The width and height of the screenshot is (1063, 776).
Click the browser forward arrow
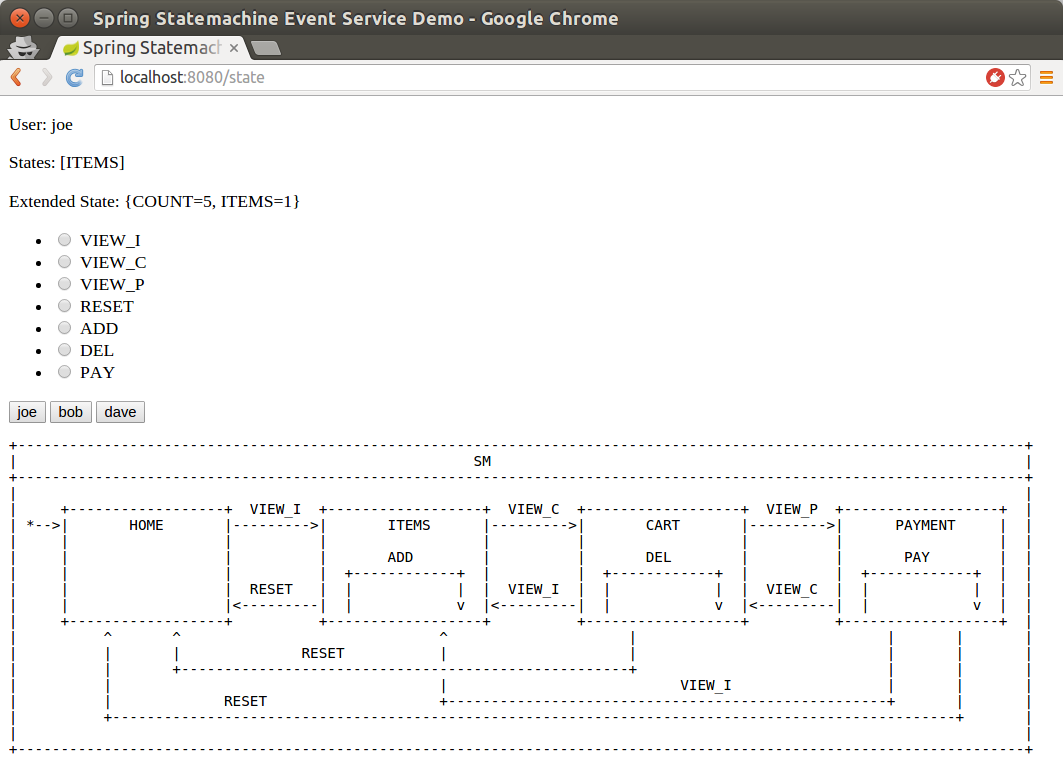(x=46, y=77)
